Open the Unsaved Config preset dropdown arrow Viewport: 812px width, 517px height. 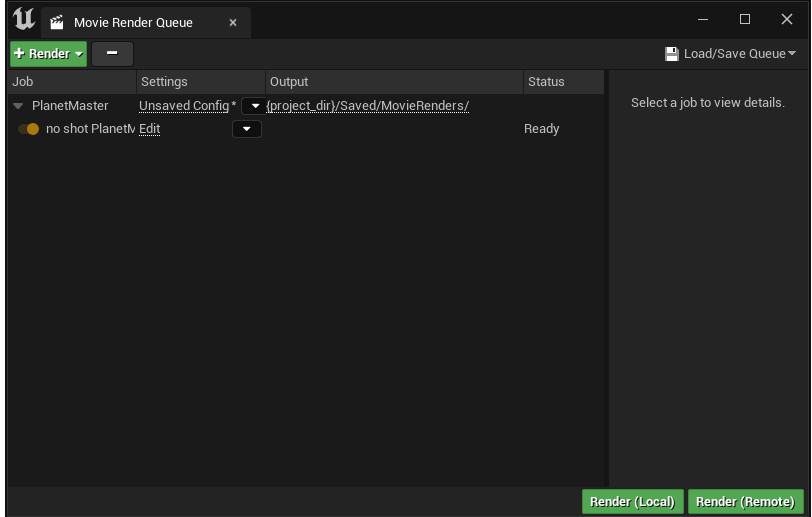253,106
